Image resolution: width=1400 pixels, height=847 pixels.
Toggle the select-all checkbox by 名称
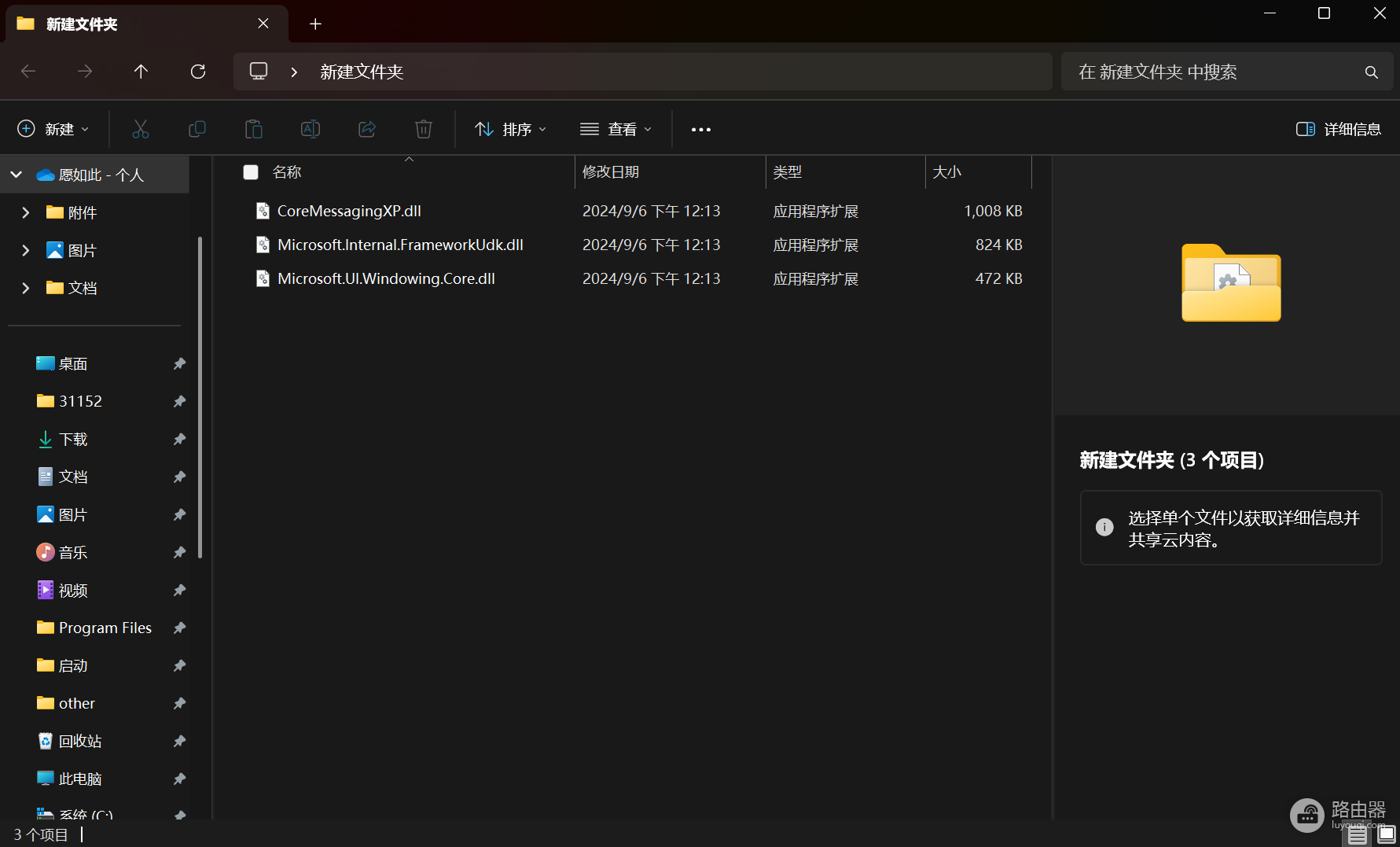251,172
